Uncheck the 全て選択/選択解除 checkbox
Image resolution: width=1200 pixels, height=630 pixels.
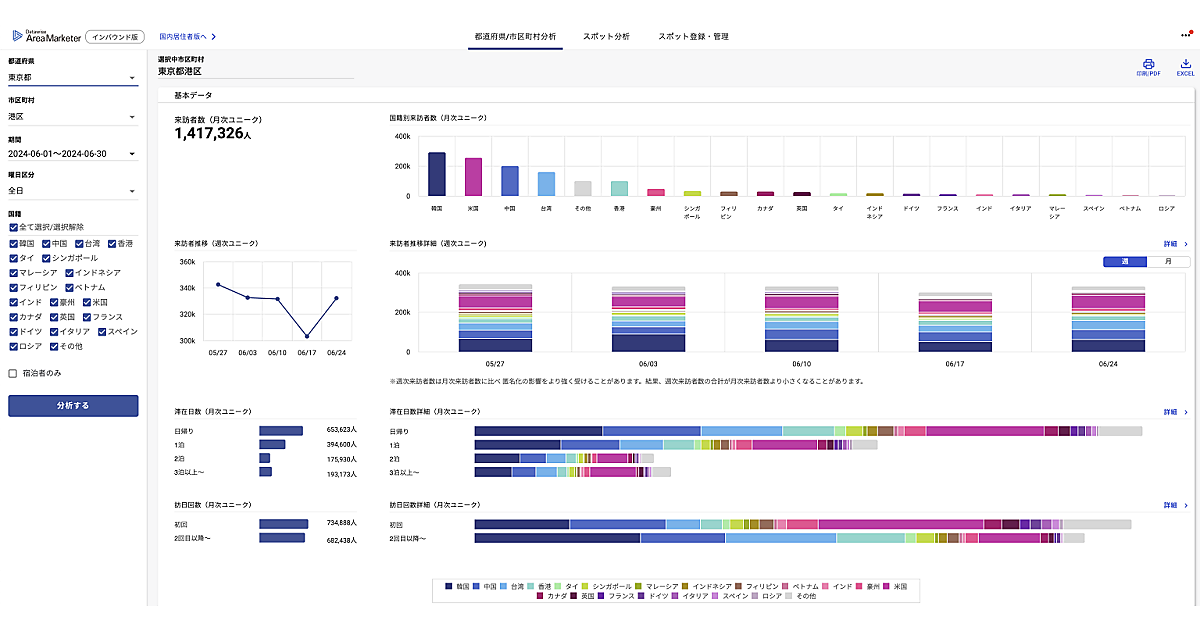(13, 227)
